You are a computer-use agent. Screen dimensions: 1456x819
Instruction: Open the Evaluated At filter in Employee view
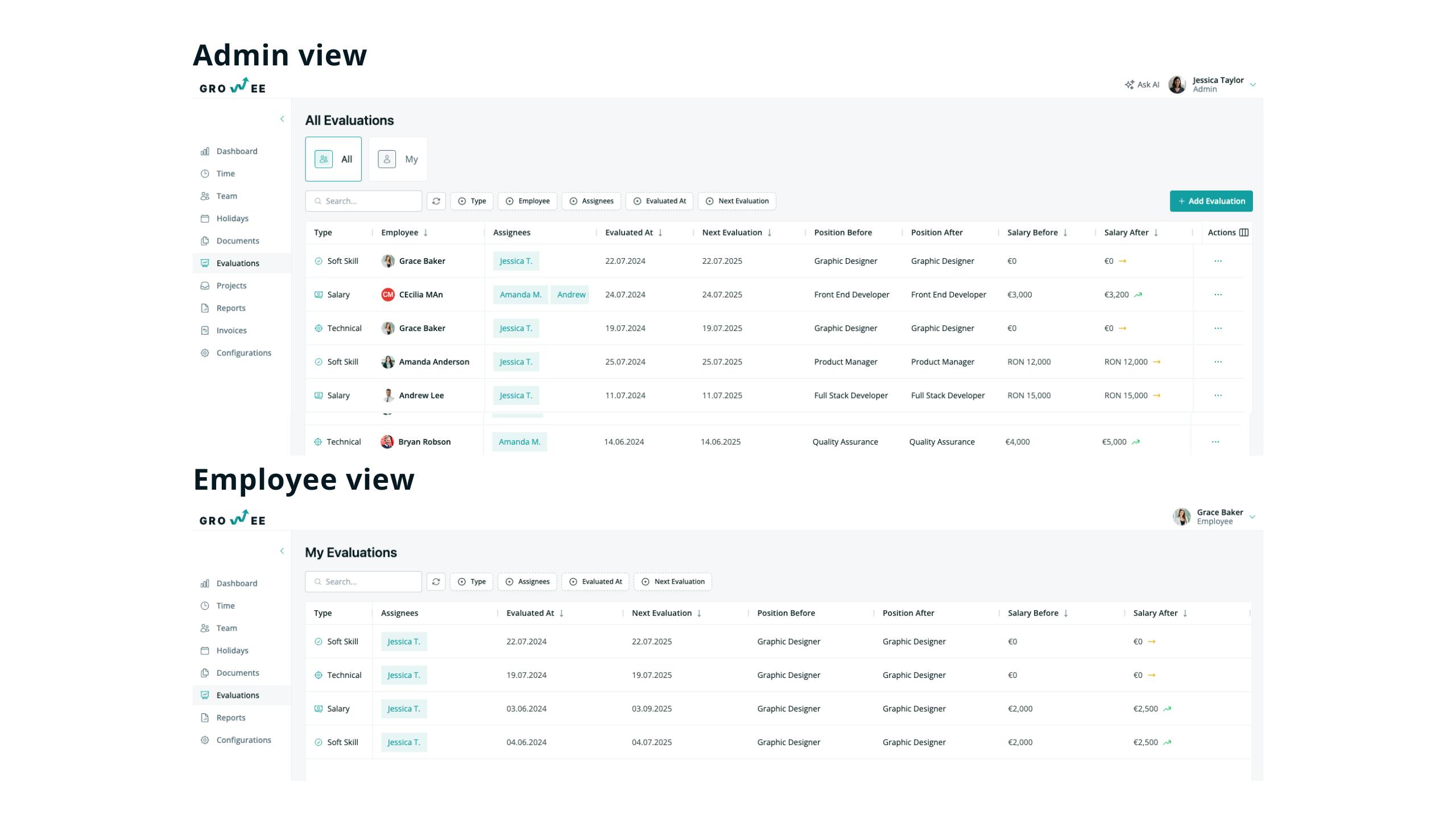coord(595,581)
